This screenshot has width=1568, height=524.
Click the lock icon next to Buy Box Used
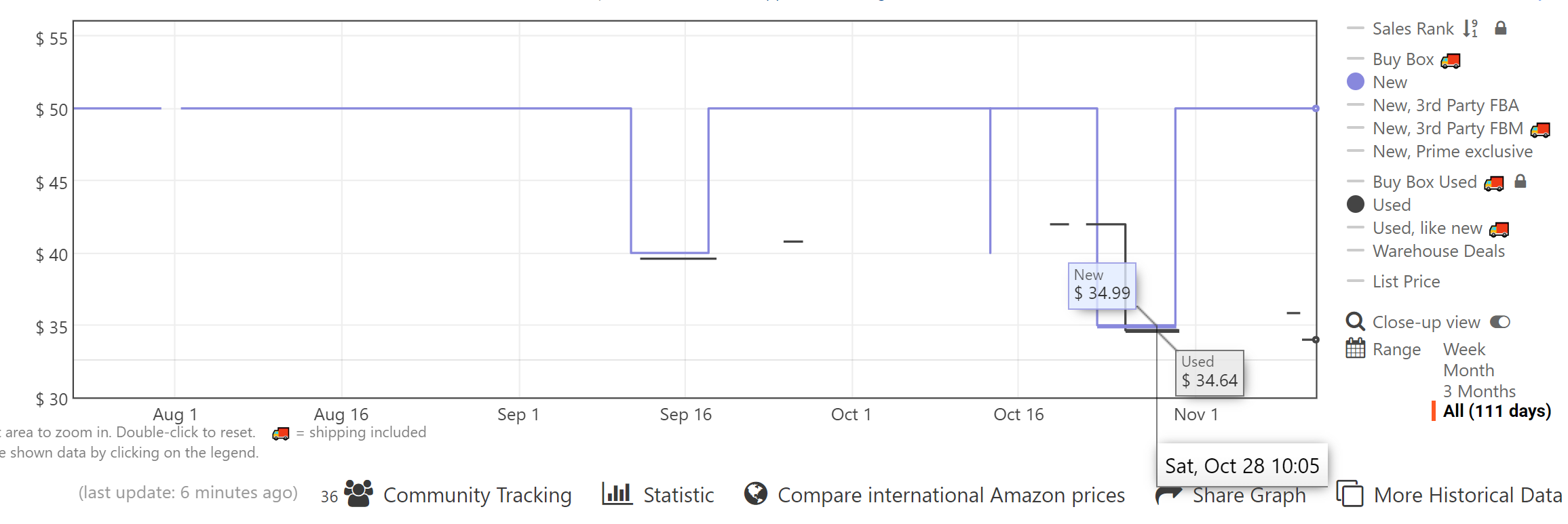pos(1521,181)
